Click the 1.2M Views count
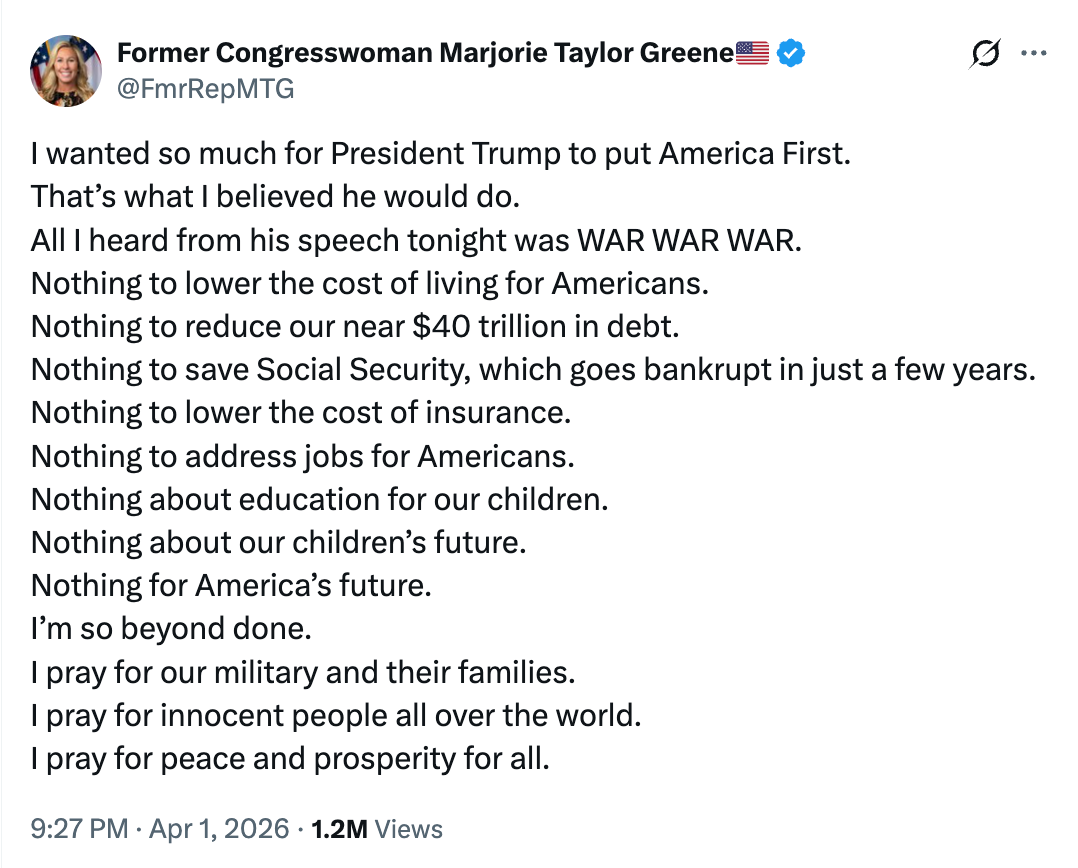Image resolution: width=1078 pixels, height=868 pixels. point(377,828)
